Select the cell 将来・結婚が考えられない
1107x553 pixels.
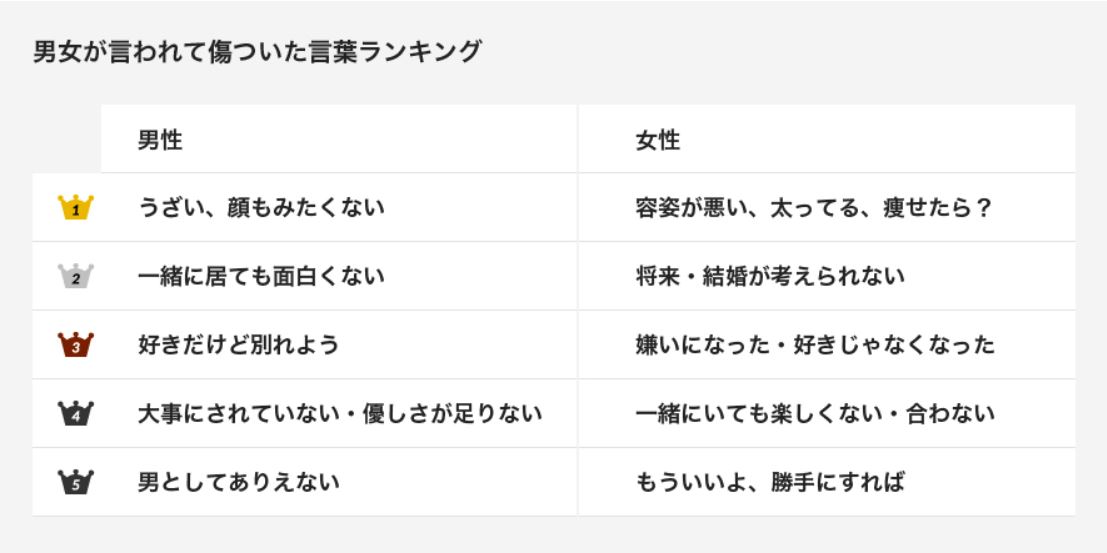pyautogui.click(x=770, y=277)
